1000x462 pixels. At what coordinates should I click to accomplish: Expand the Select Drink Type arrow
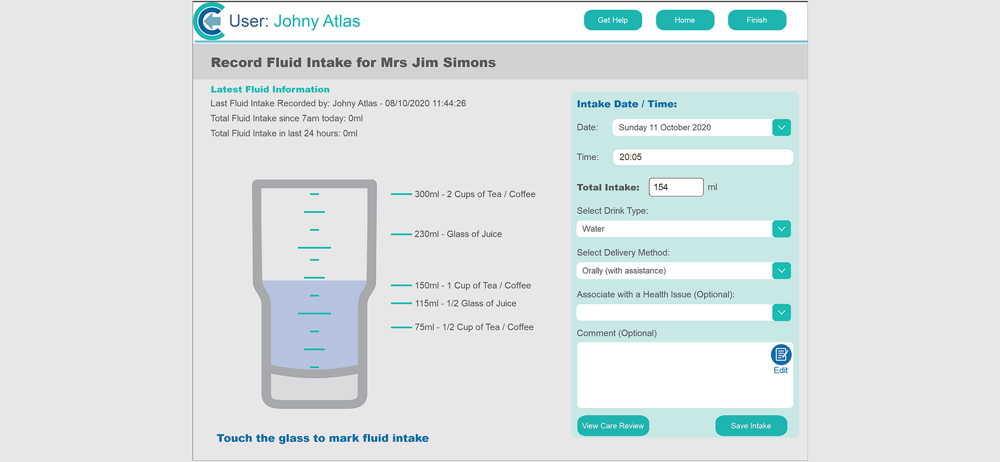782,228
